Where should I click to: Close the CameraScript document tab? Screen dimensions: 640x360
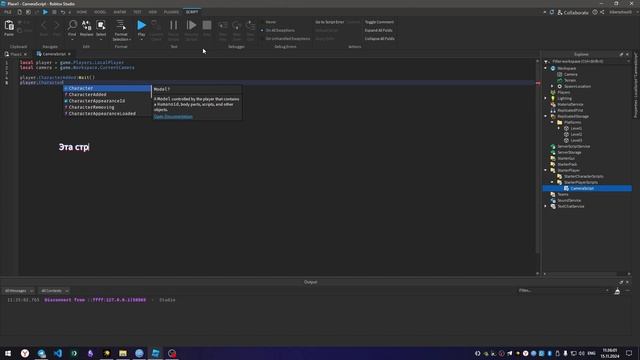69,54
